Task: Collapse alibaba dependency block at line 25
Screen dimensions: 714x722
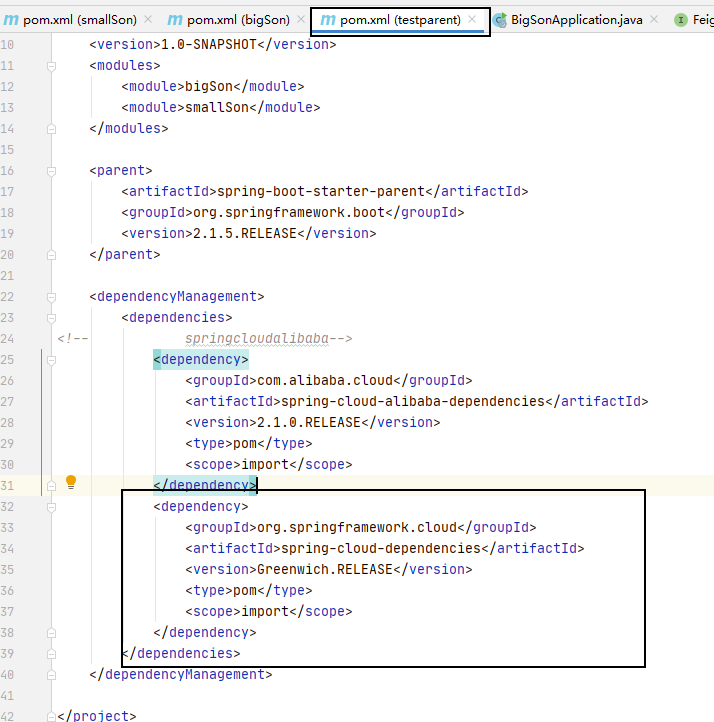Action: (52, 360)
